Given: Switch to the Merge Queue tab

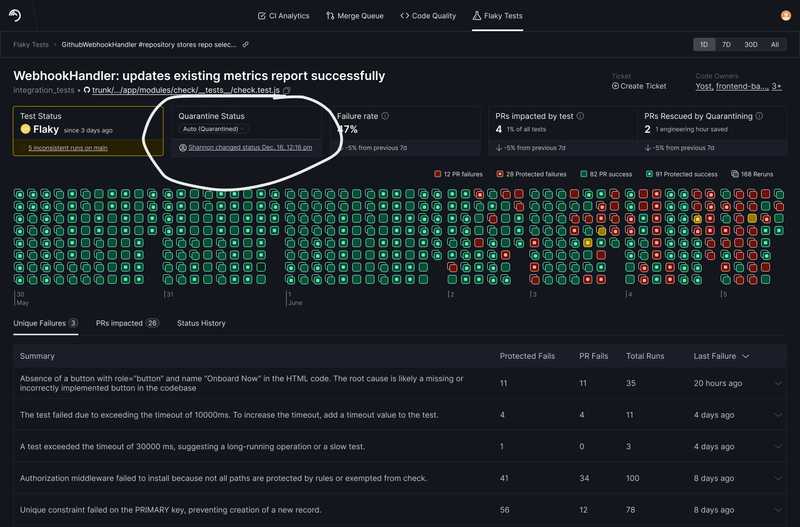Looking at the screenshot, I should [x=355, y=16].
